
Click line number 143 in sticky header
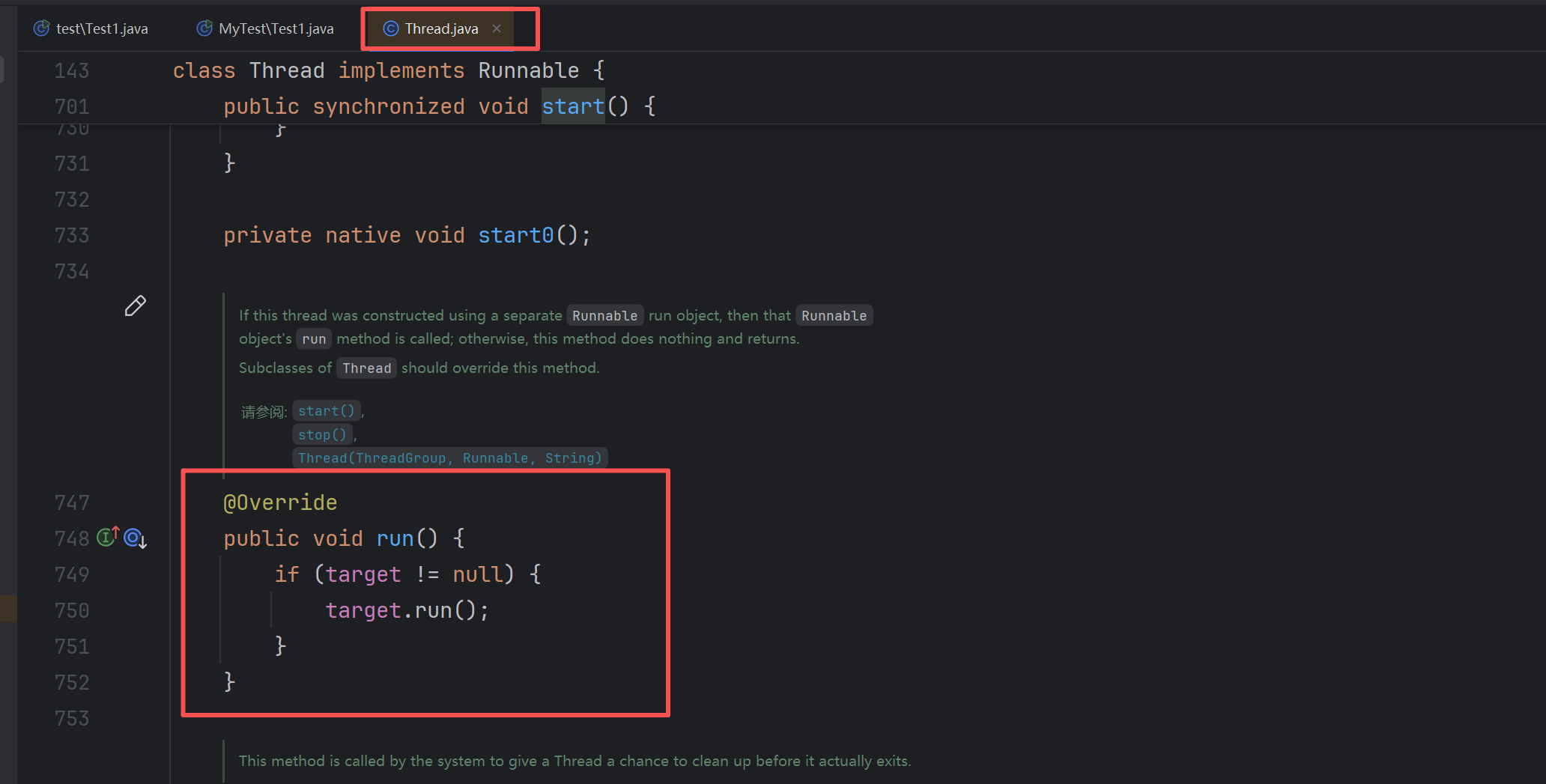tap(72, 70)
